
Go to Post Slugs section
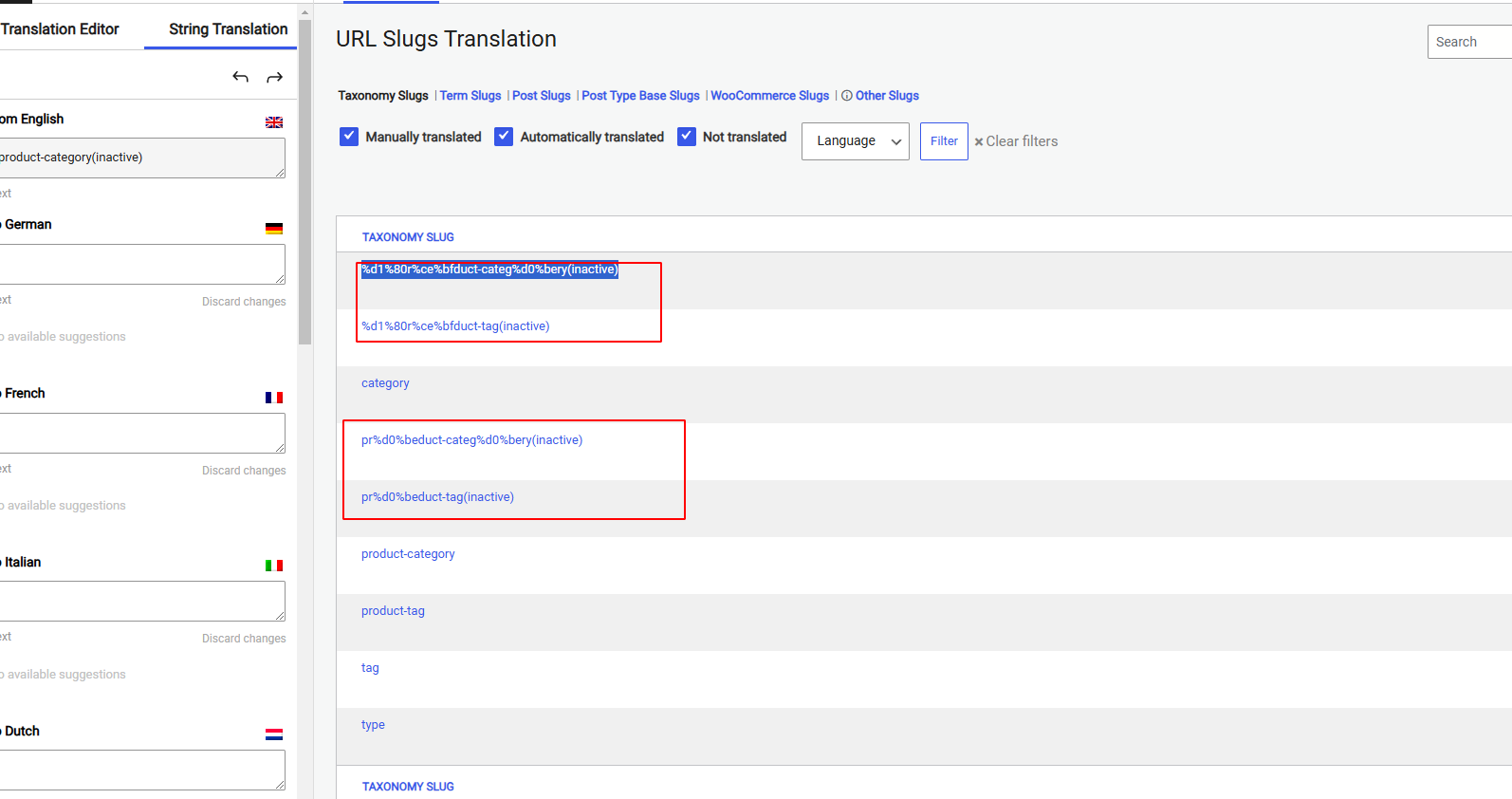(542, 96)
